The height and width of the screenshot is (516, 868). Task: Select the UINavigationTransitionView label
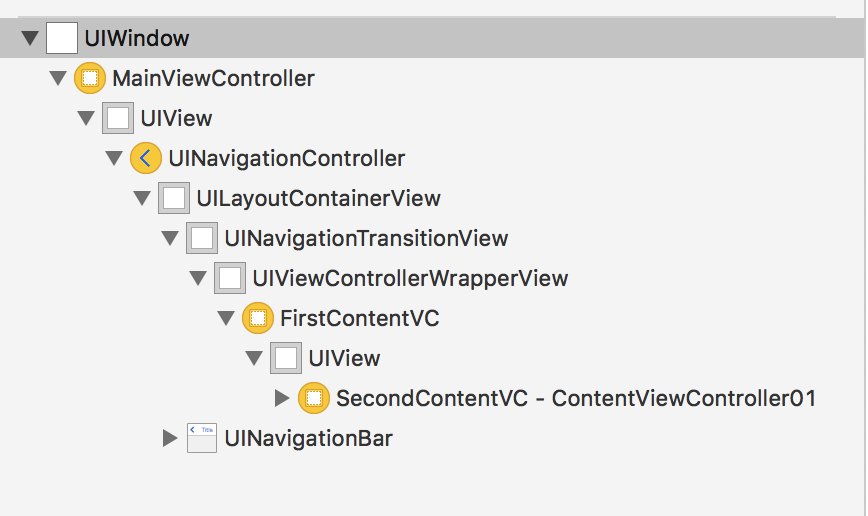[366, 238]
